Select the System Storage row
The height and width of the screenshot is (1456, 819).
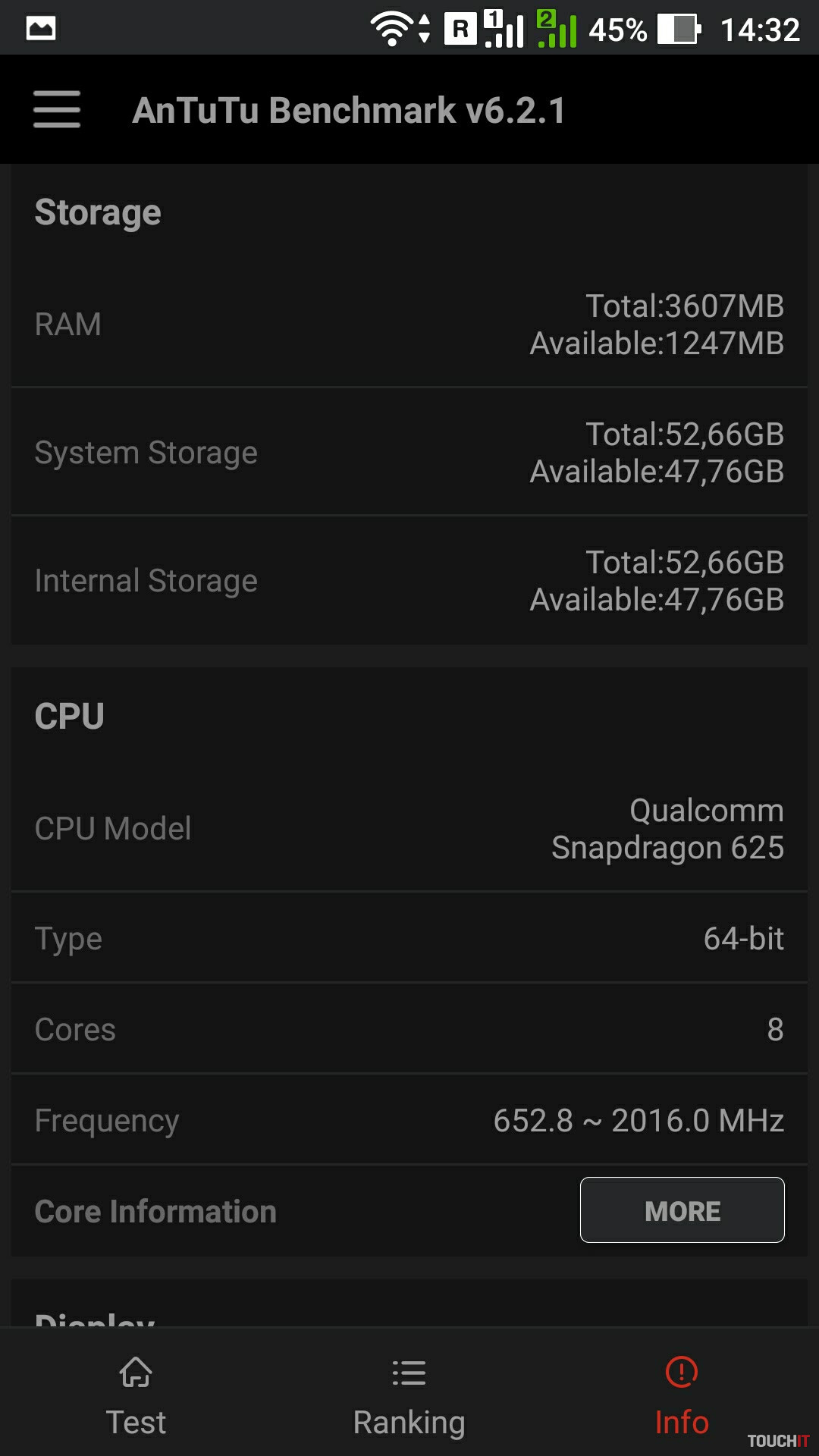(x=409, y=453)
